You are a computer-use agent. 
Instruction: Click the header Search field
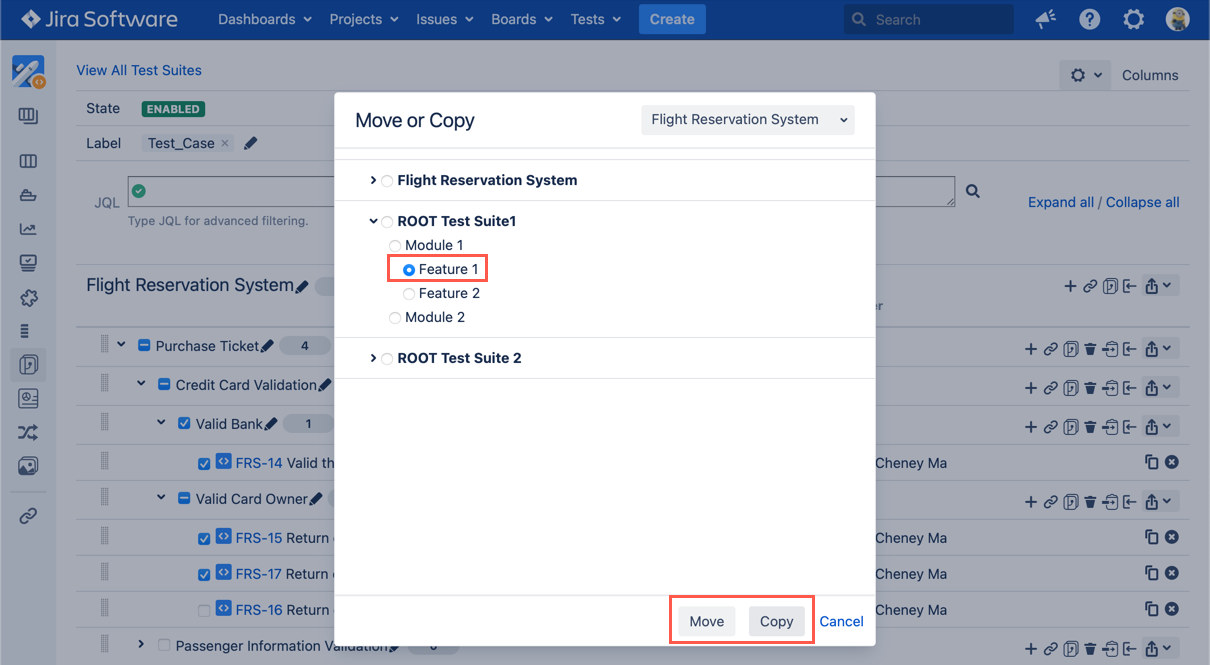[928, 19]
